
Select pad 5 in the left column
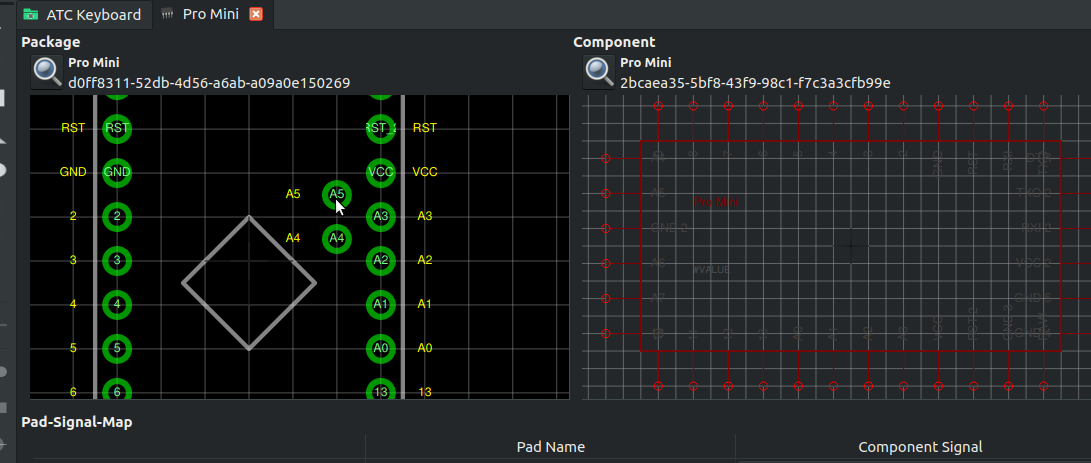[117, 348]
